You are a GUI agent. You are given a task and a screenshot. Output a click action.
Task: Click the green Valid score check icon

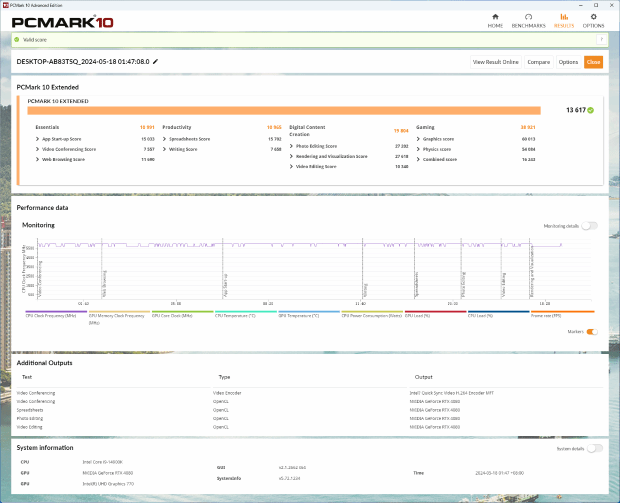click(x=17, y=40)
